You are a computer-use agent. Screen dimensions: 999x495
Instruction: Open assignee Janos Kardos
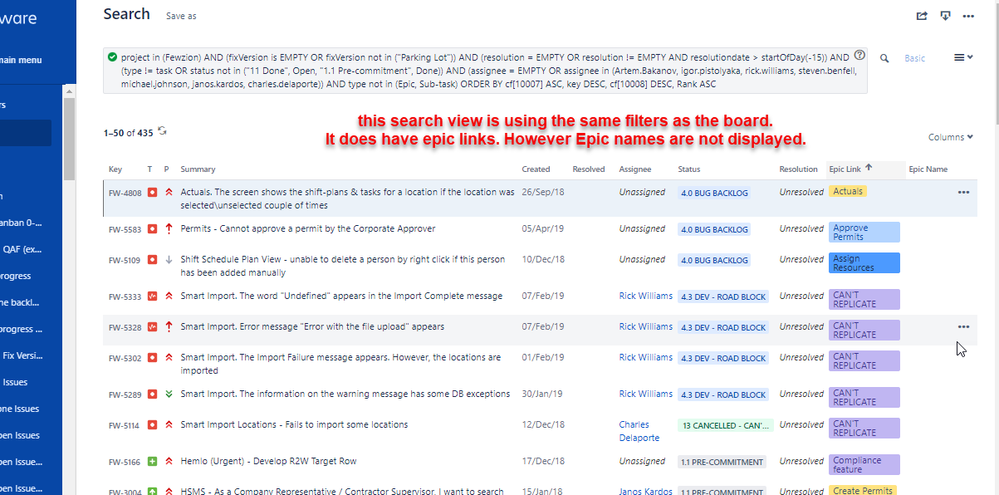pyautogui.click(x=645, y=491)
